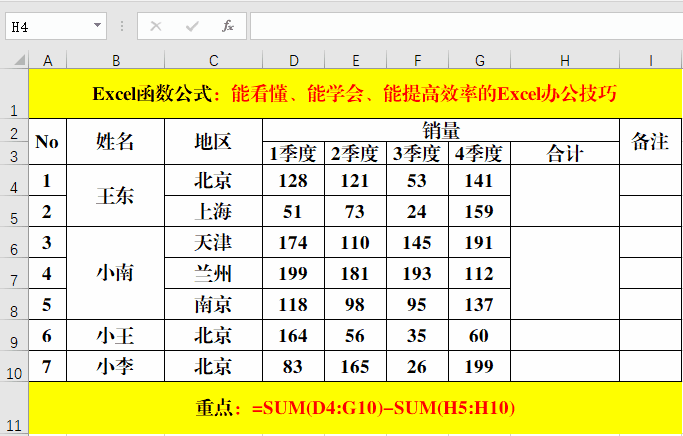Click cell with value 137
The image size is (683, 436).
pos(479,304)
